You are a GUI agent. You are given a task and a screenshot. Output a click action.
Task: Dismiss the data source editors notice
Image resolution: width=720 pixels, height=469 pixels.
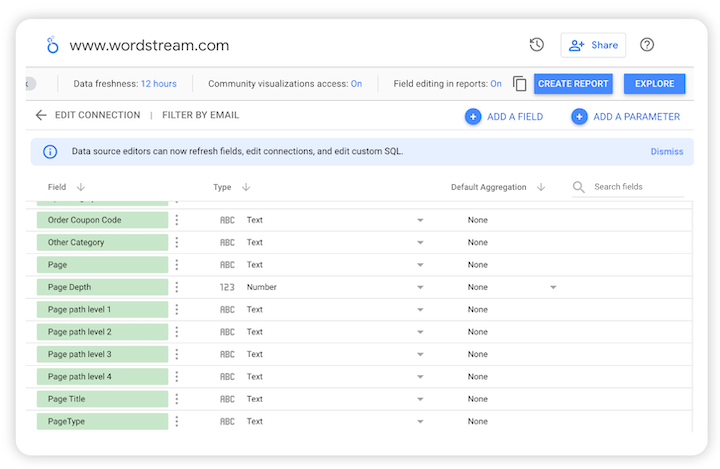(x=666, y=152)
